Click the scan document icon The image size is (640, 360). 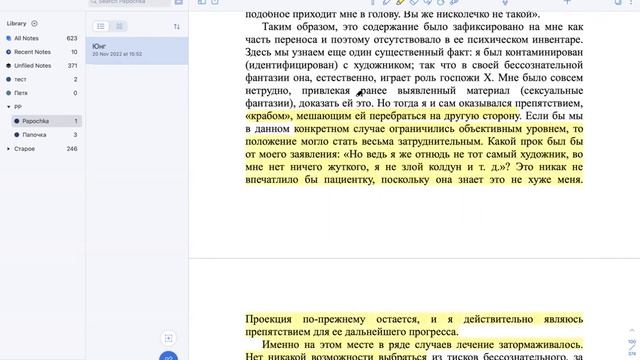[169, 338]
